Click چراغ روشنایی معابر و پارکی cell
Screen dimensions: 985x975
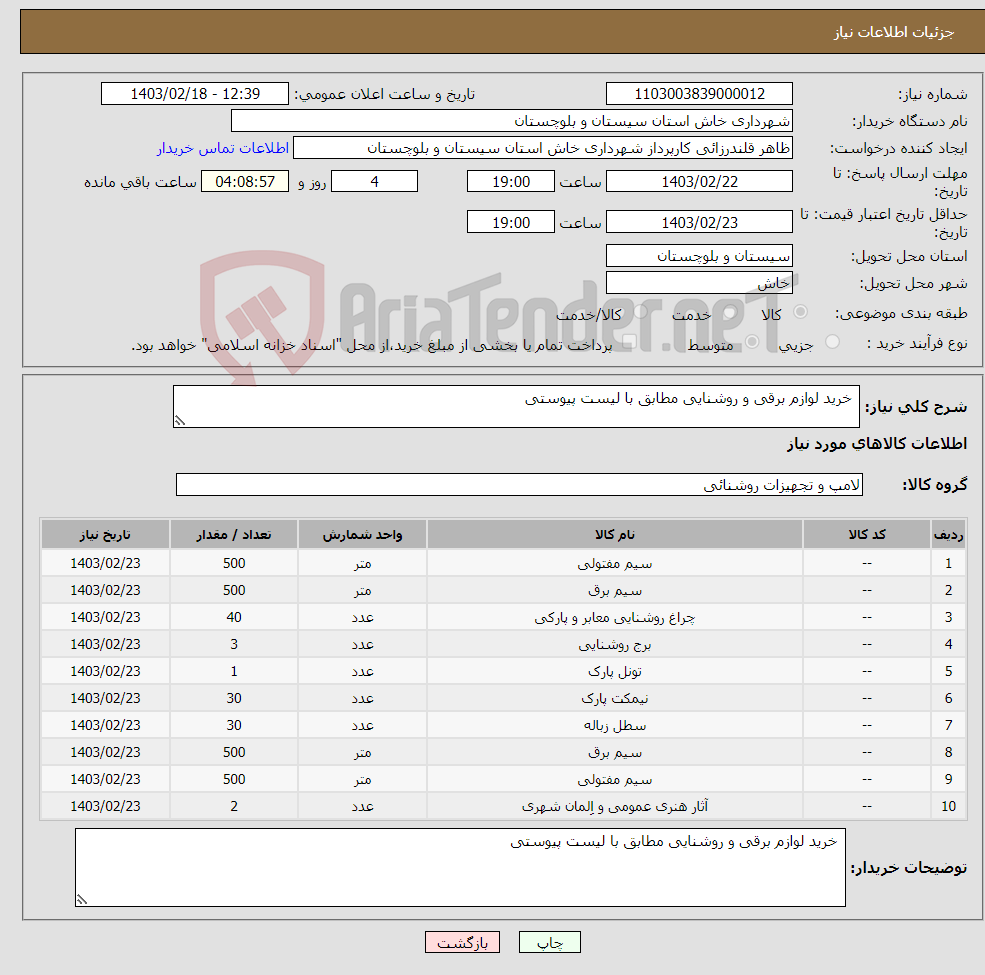(x=615, y=618)
